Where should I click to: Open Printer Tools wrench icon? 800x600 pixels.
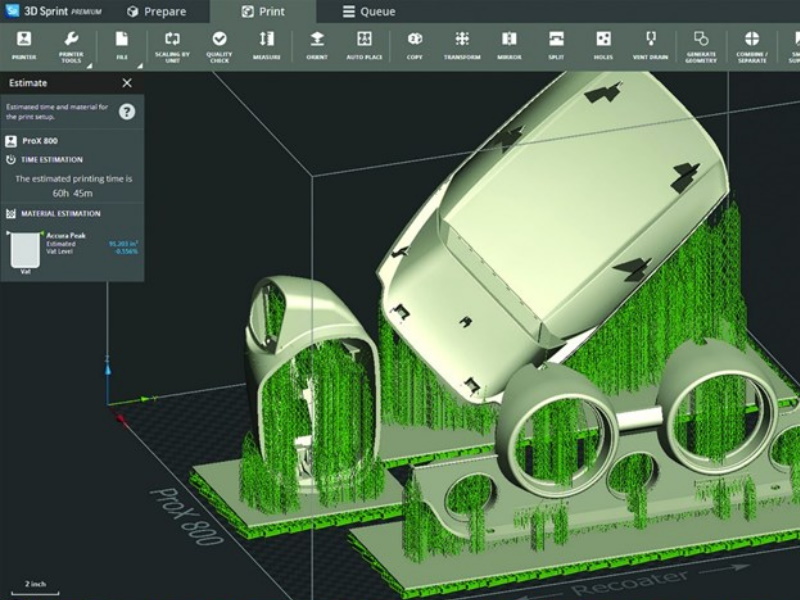[71, 39]
